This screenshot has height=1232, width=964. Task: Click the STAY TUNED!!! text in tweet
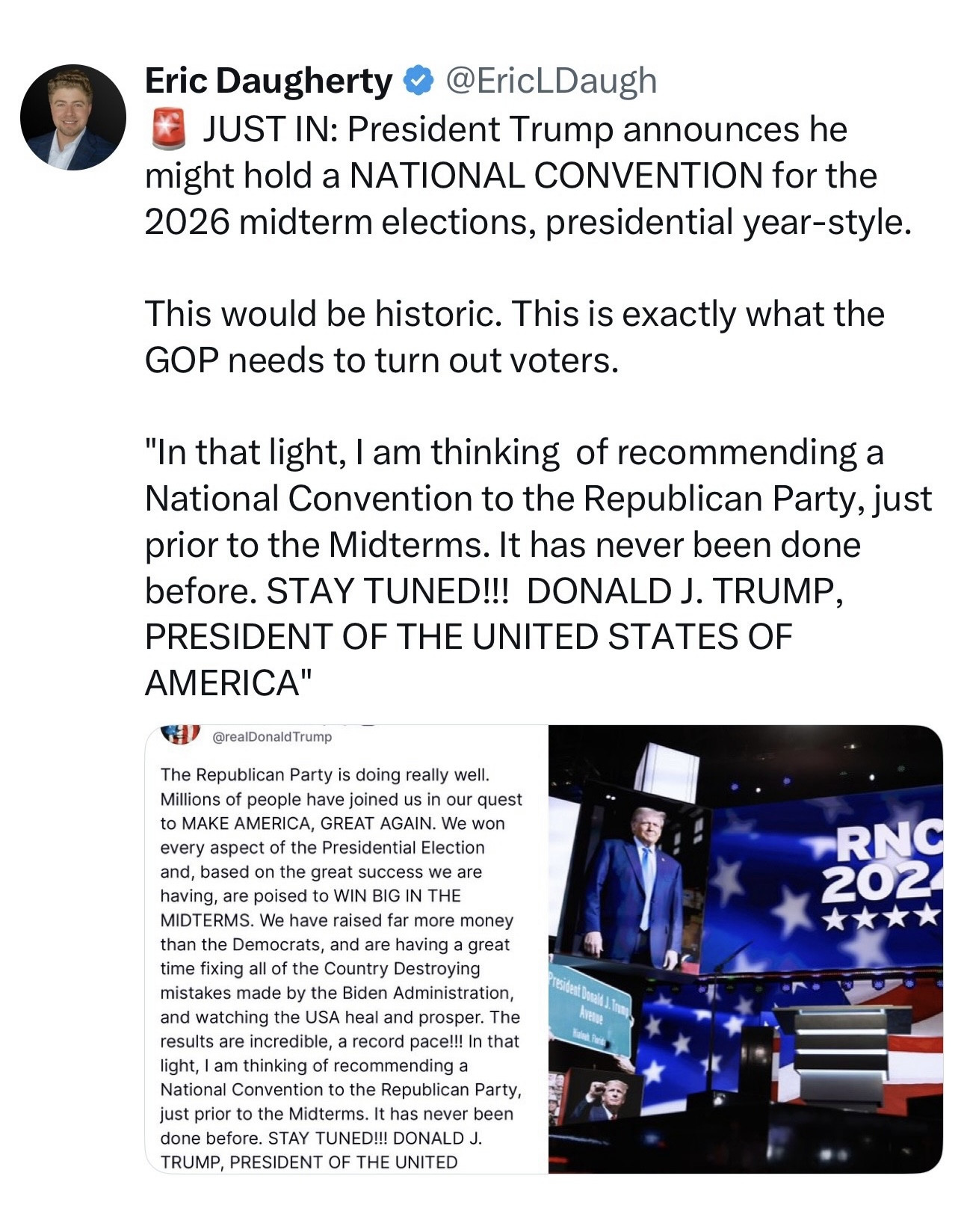pos(387,591)
